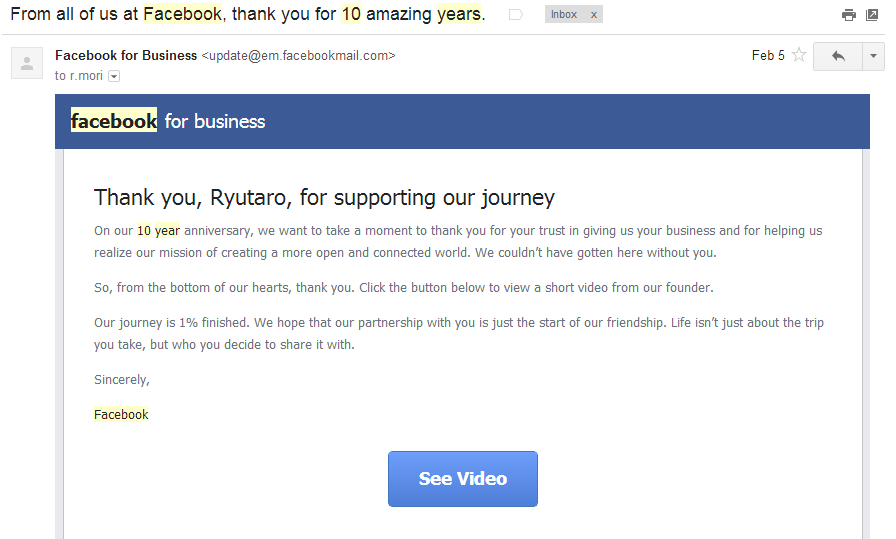Remove the Inbox label with x
The height and width of the screenshot is (539, 896).
coord(593,15)
